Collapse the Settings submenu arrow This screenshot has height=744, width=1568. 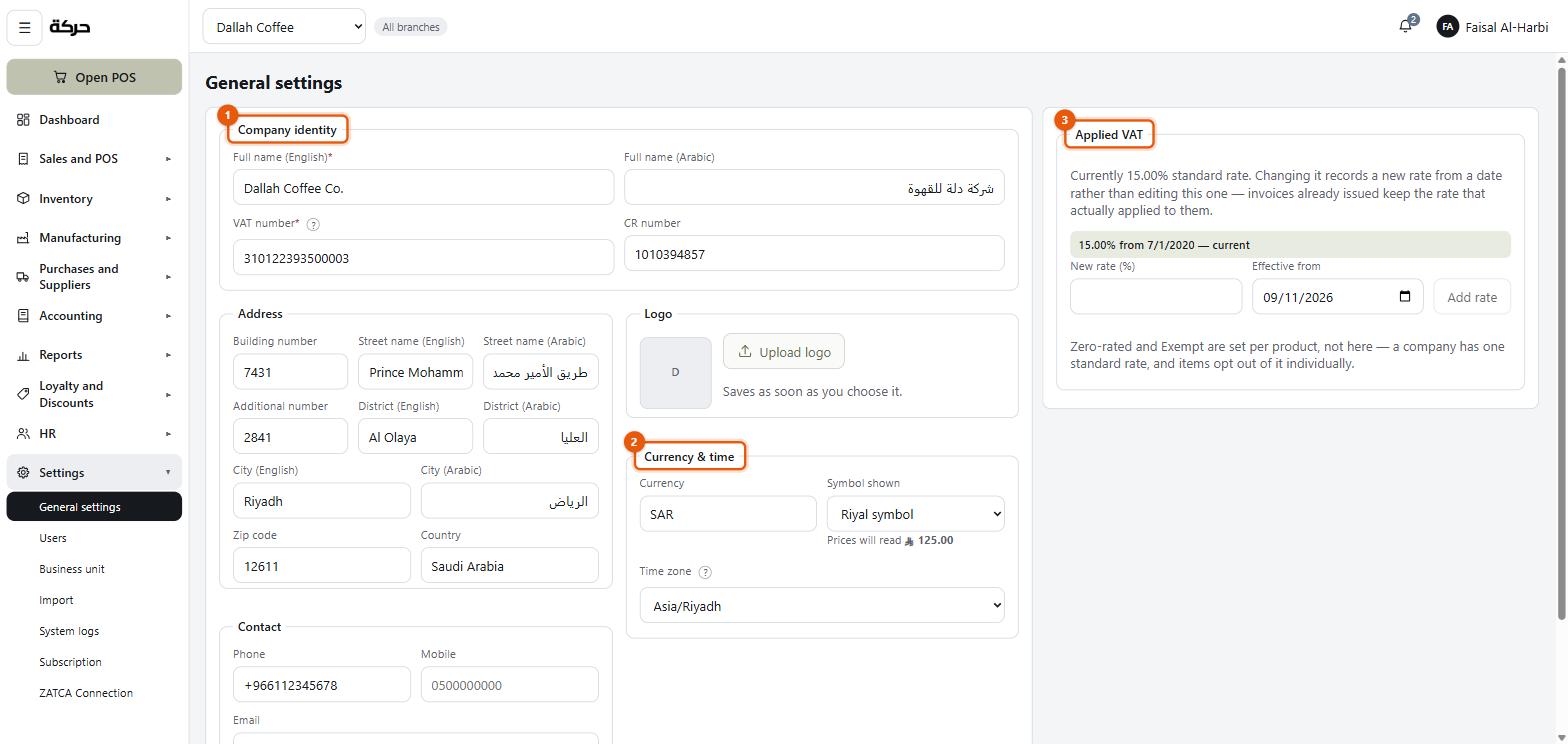click(168, 473)
